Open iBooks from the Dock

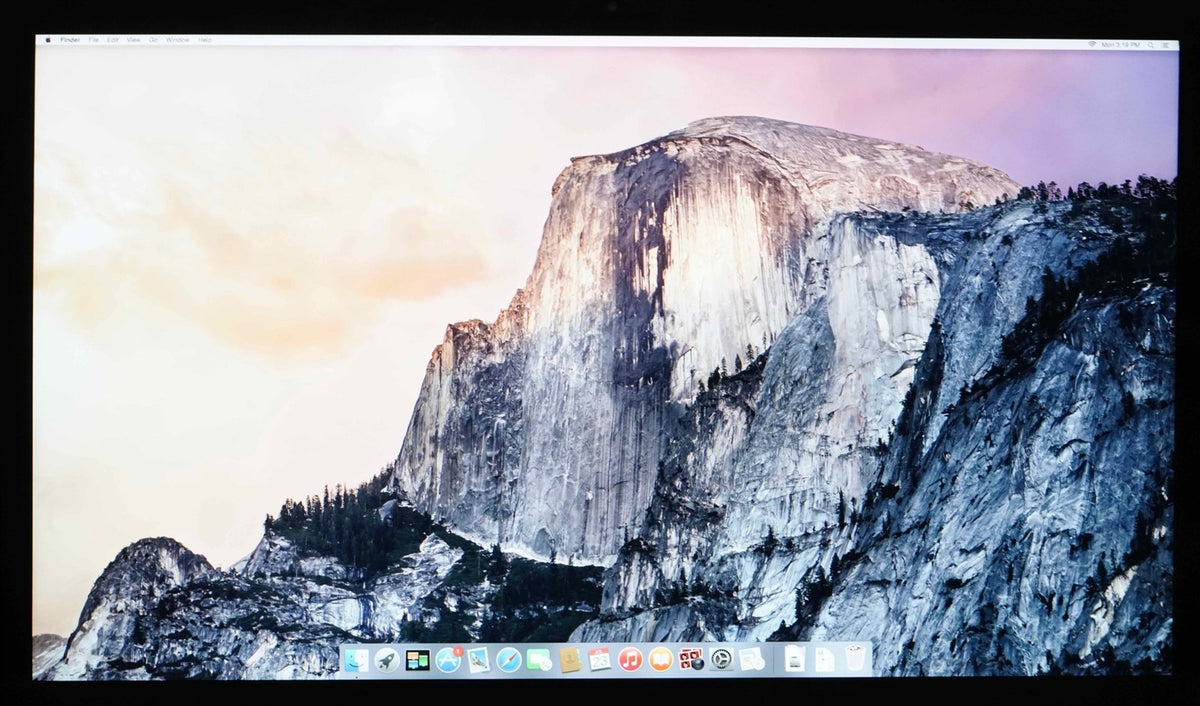click(658, 661)
